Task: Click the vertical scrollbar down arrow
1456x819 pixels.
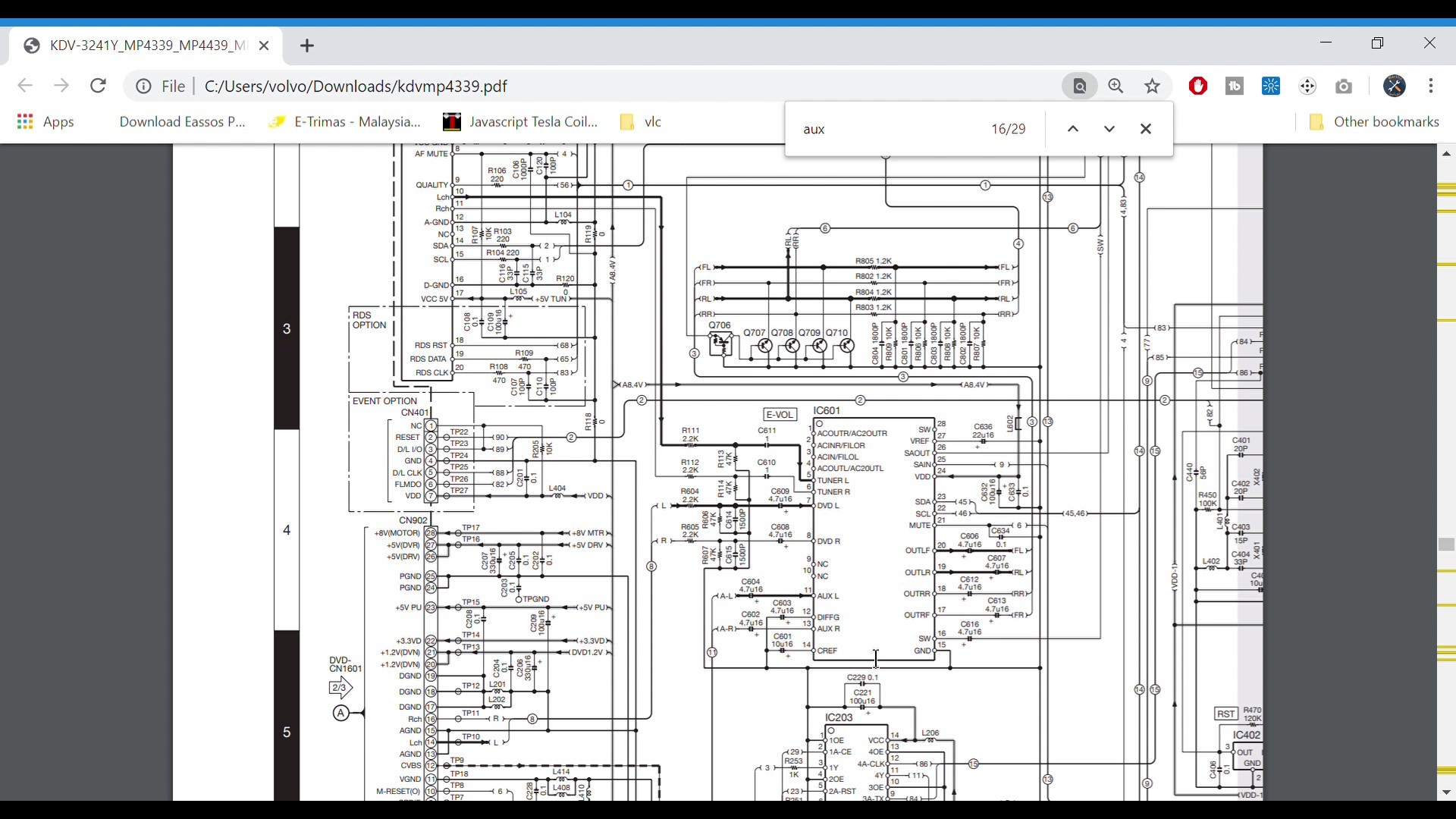Action: point(1446,792)
